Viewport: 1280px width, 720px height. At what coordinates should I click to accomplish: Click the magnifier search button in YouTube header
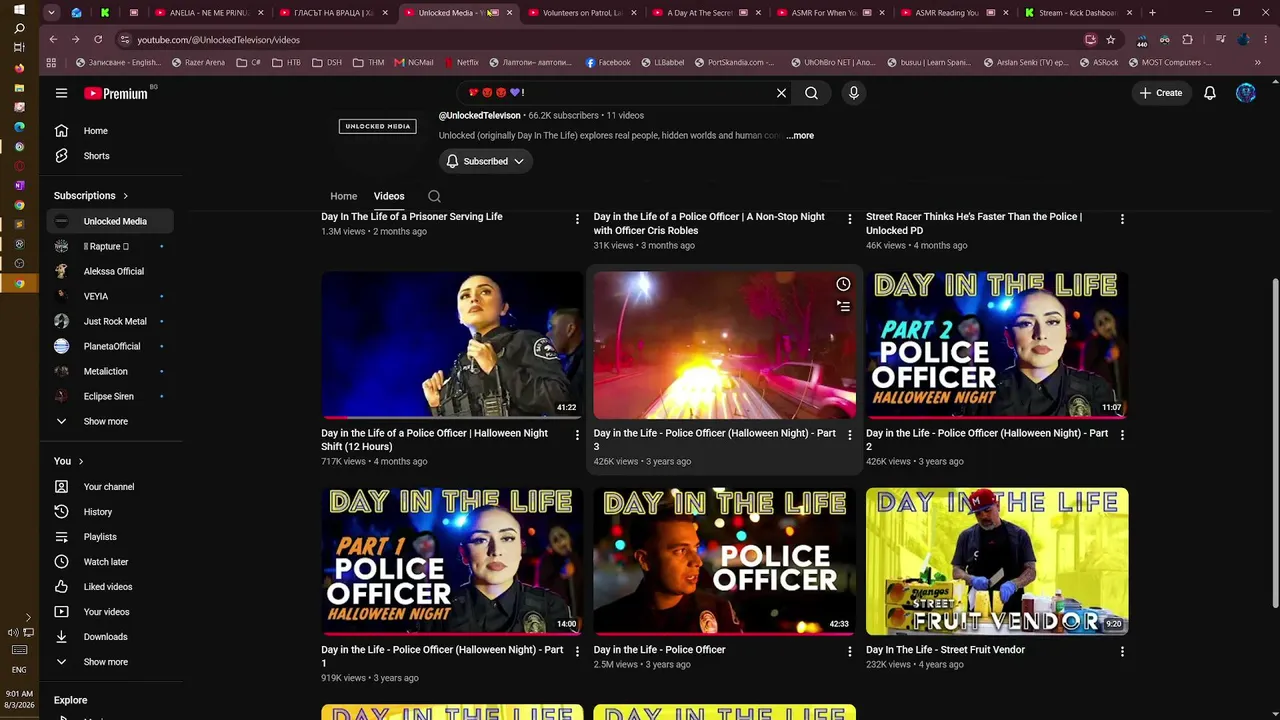click(812, 93)
